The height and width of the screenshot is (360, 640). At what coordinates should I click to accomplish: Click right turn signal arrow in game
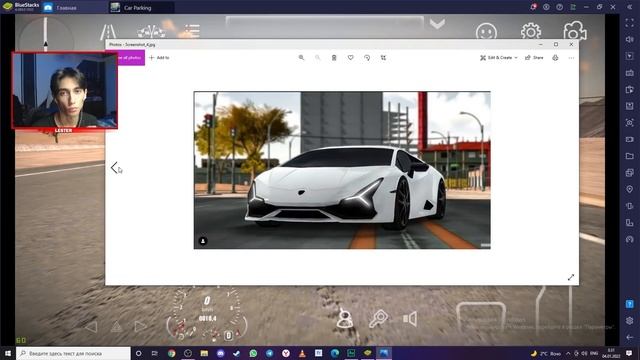(140, 327)
